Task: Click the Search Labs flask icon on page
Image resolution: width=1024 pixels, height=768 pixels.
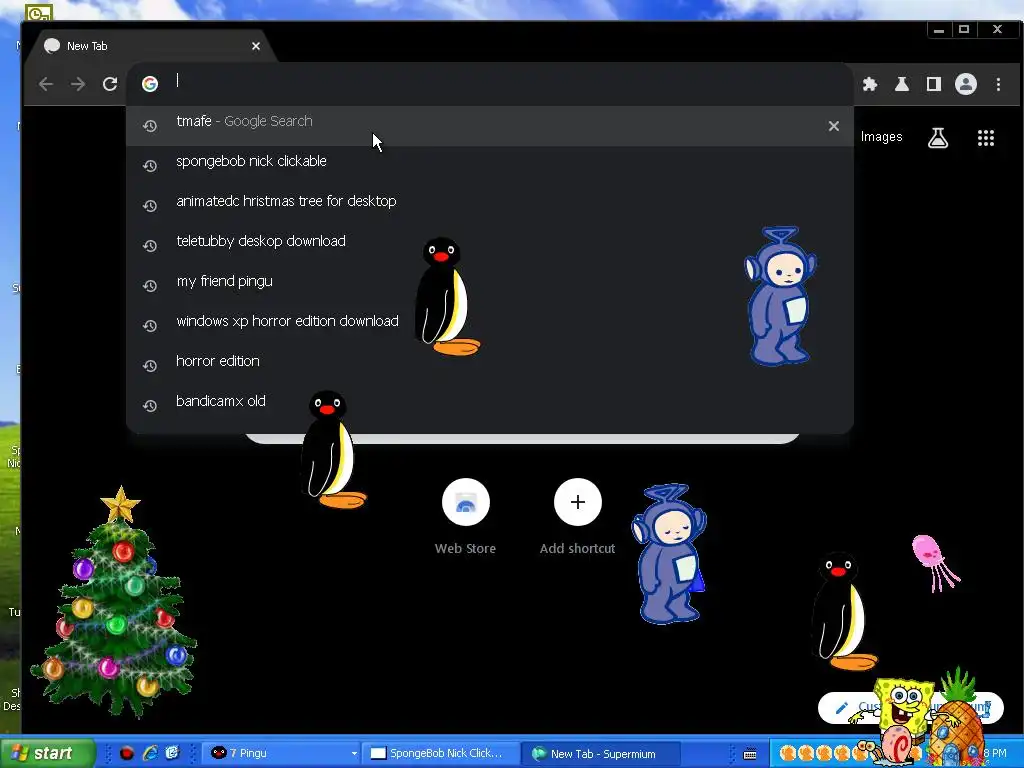Action: coord(938,138)
